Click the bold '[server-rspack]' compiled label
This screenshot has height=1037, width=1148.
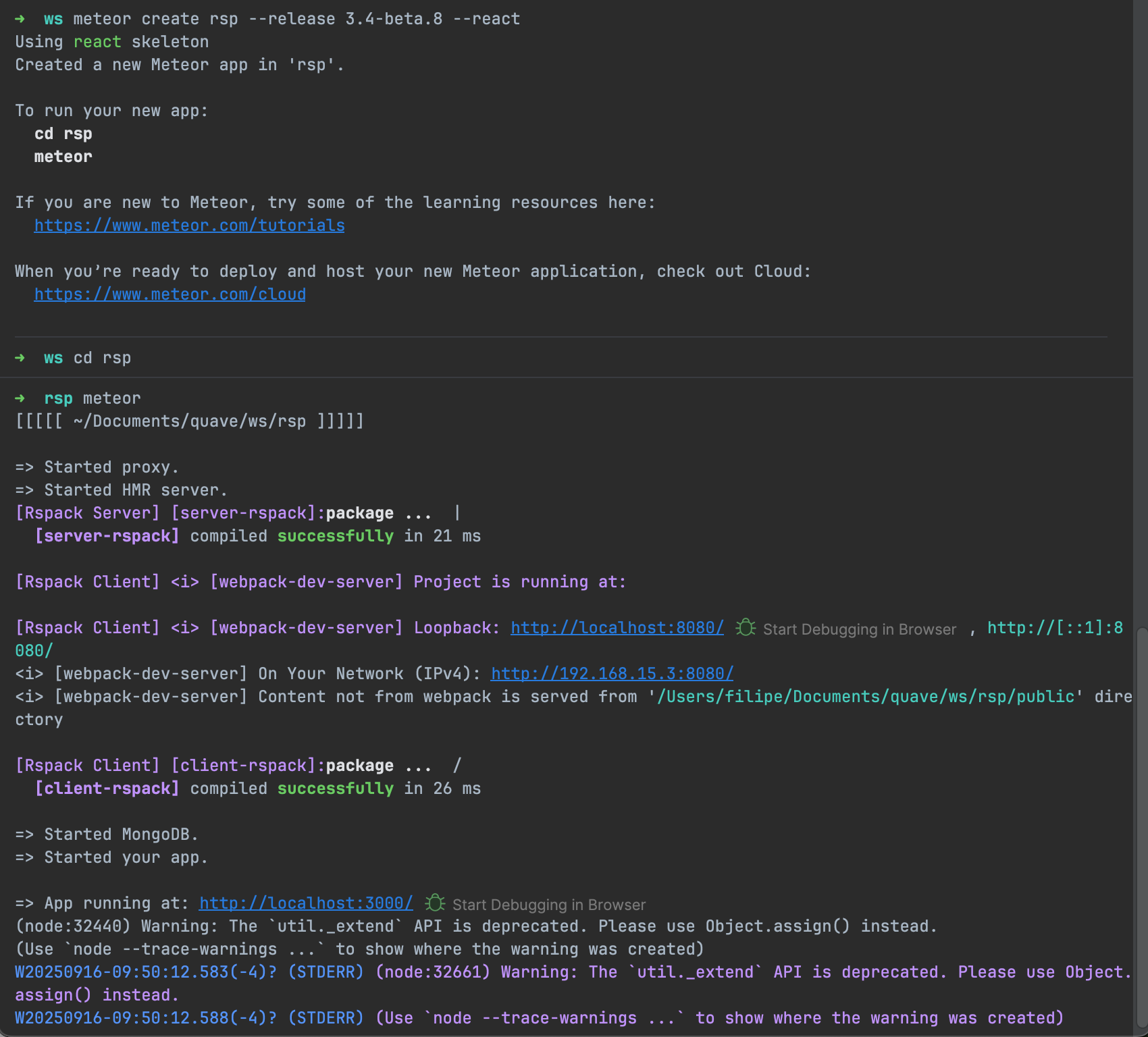click(x=107, y=536)
